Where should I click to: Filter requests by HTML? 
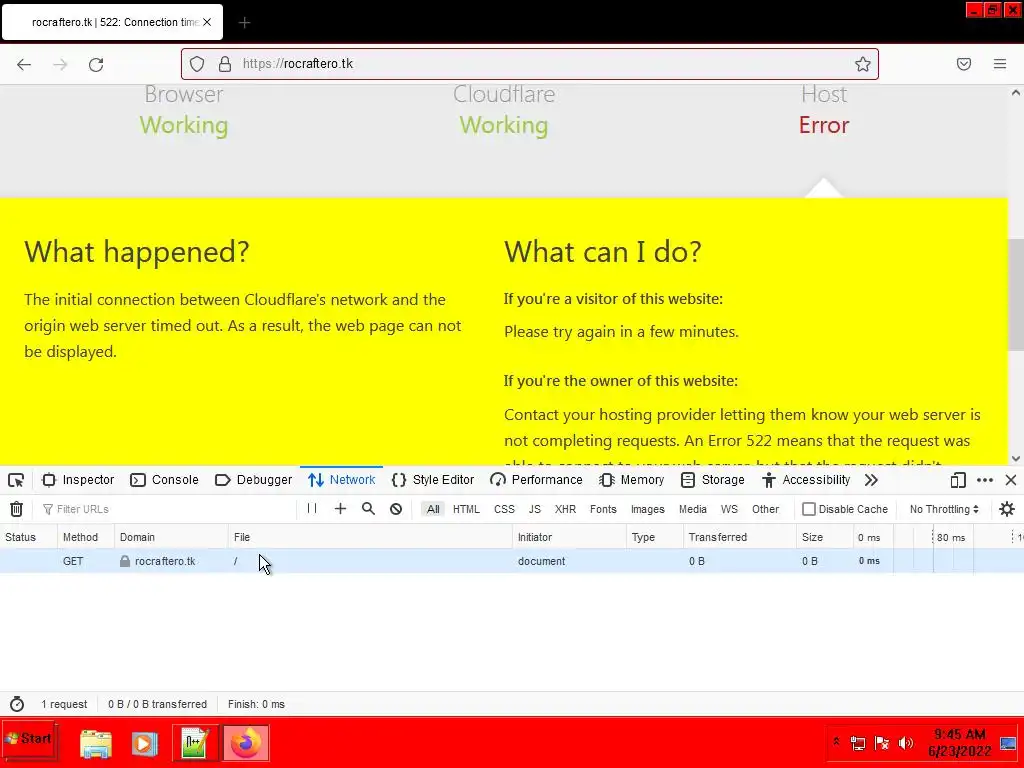click(x=466, y=509)
